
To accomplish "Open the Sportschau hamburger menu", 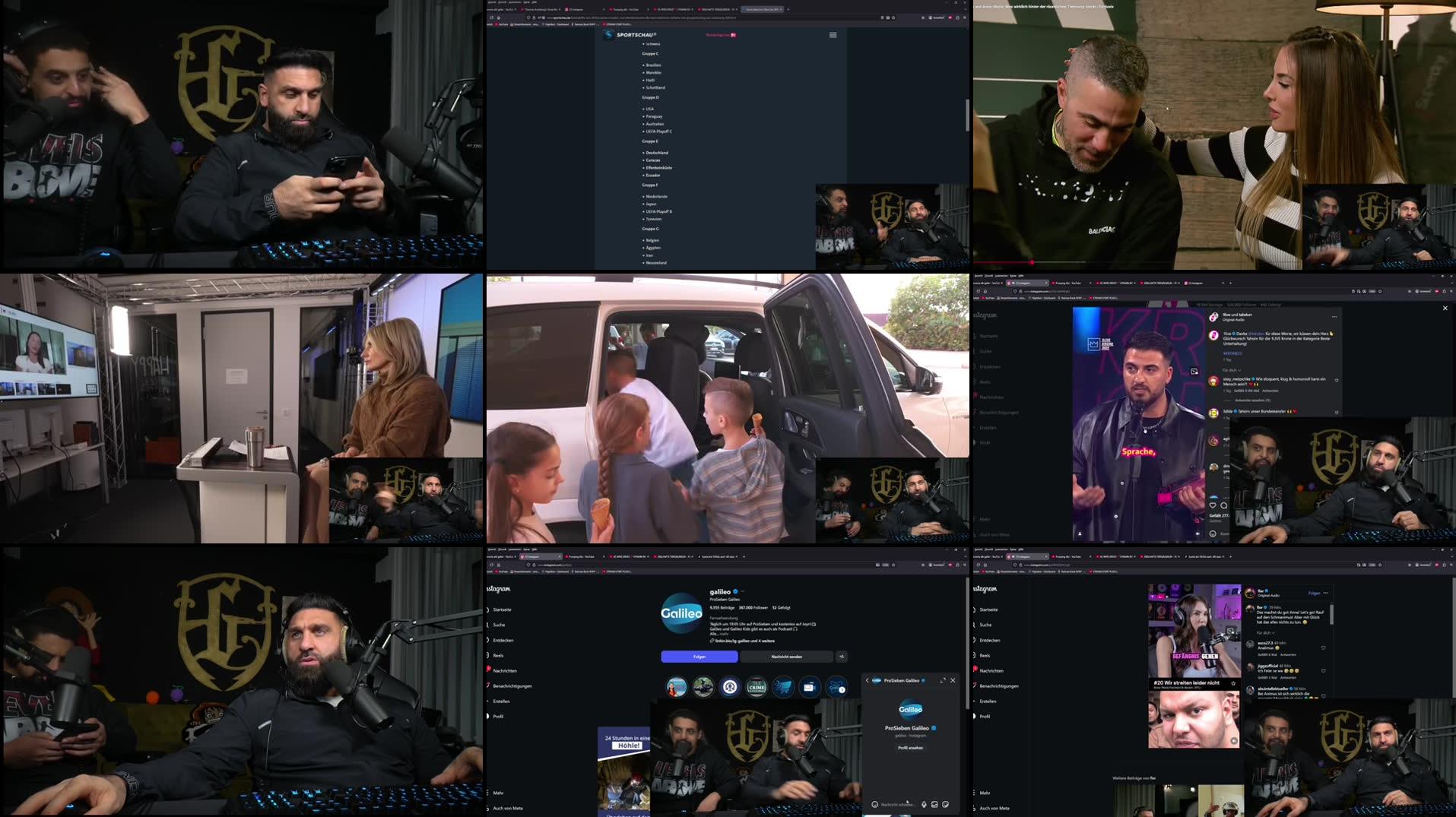I will tap(833, 35).
